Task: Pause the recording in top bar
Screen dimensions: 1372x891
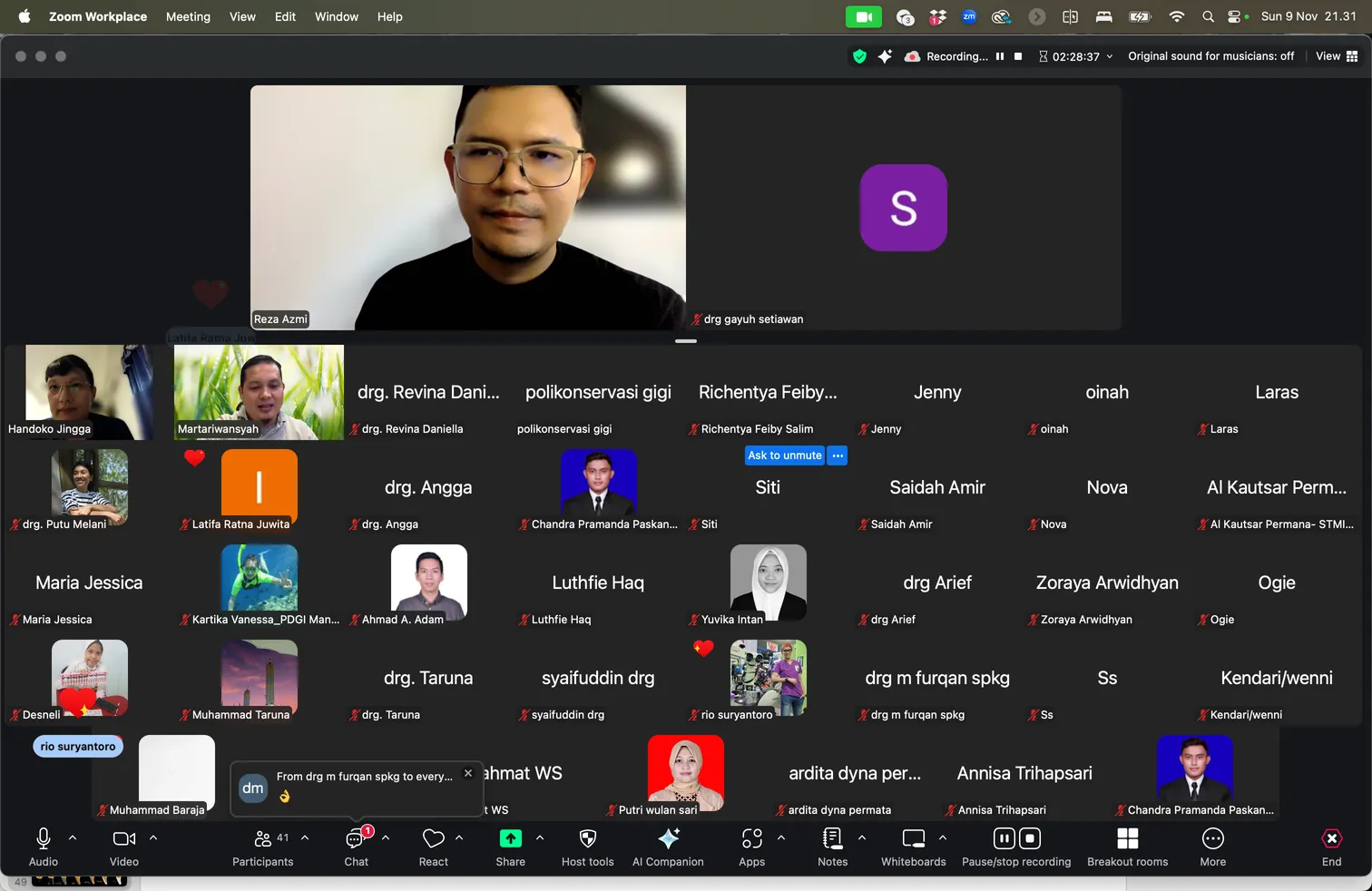Action: [x=1000, y=56]
